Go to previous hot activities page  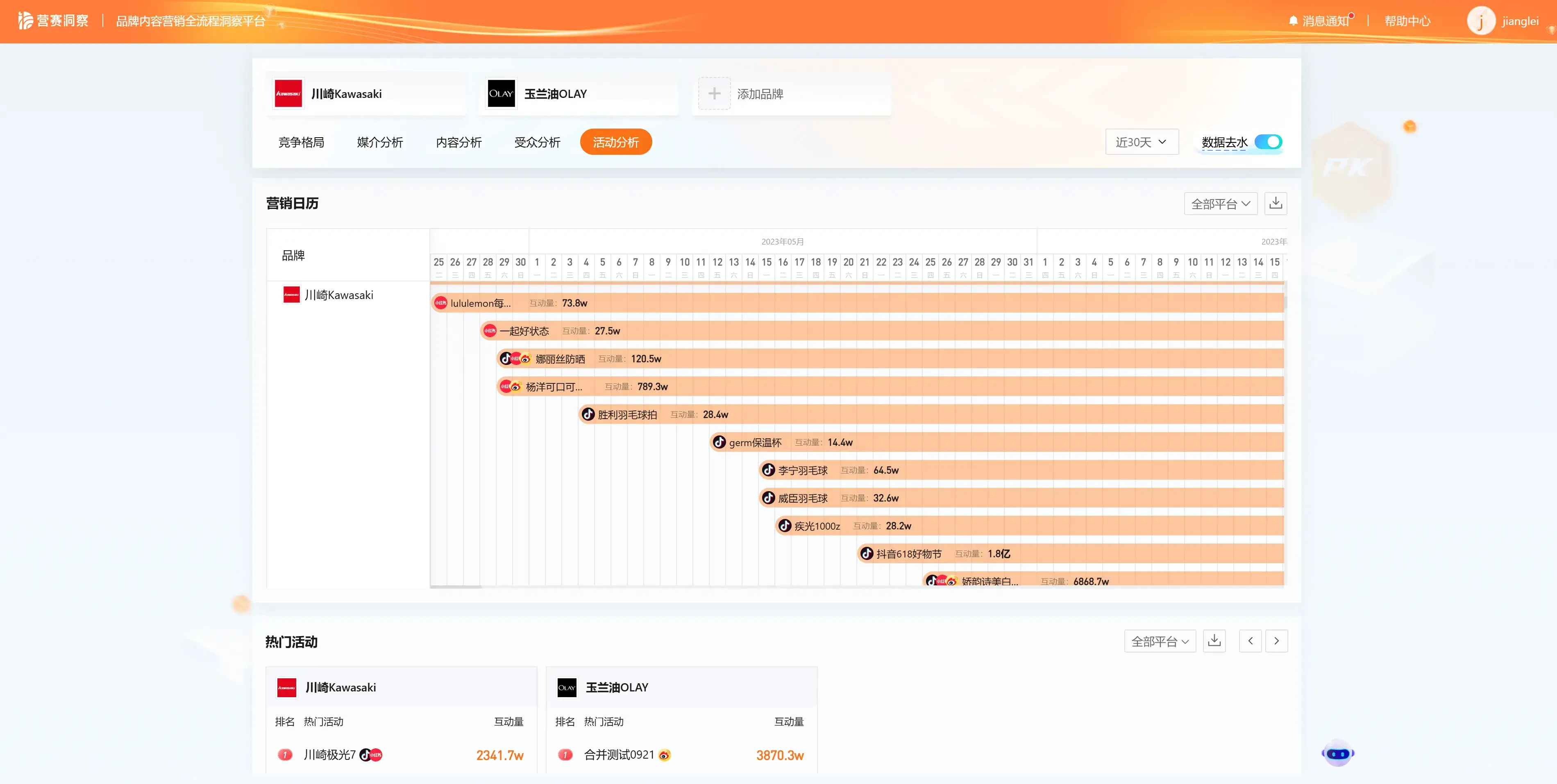1250,641
